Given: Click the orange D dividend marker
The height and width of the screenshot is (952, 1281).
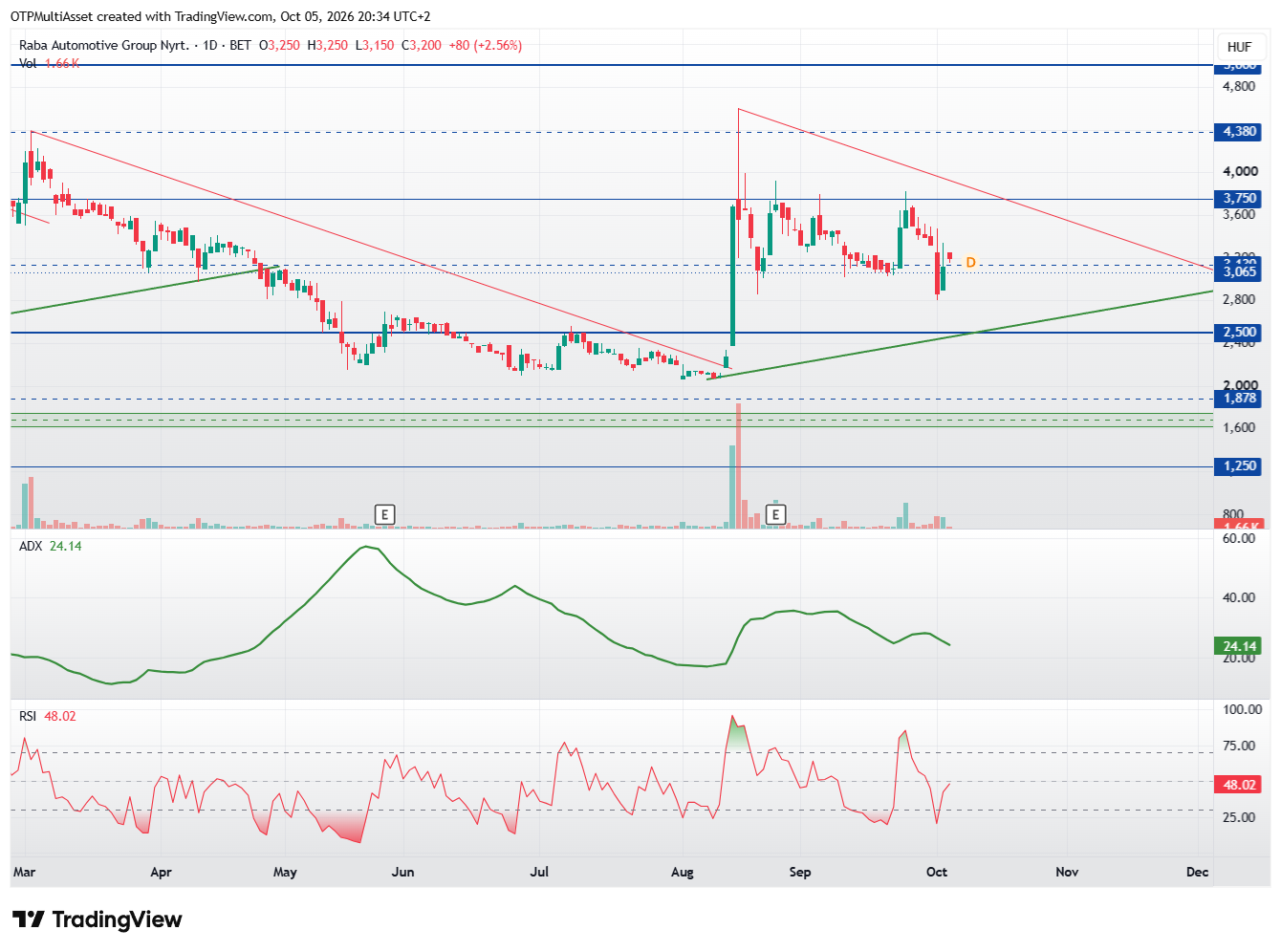Looking at the screenshot, I should click(970, 262).
